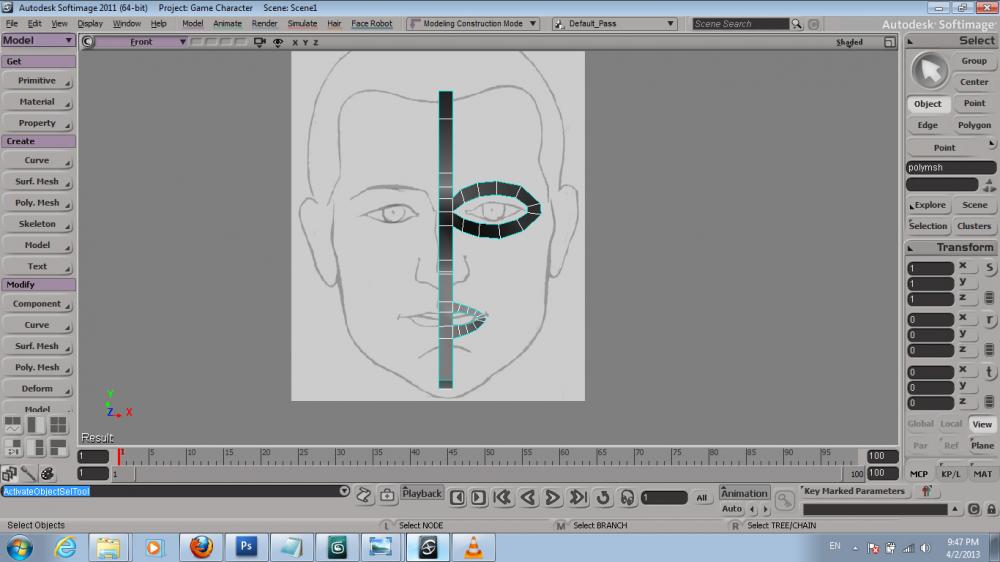Toggle View transform mode
This screenshot has height=562, width=1000.
click(x=982, y=424)
